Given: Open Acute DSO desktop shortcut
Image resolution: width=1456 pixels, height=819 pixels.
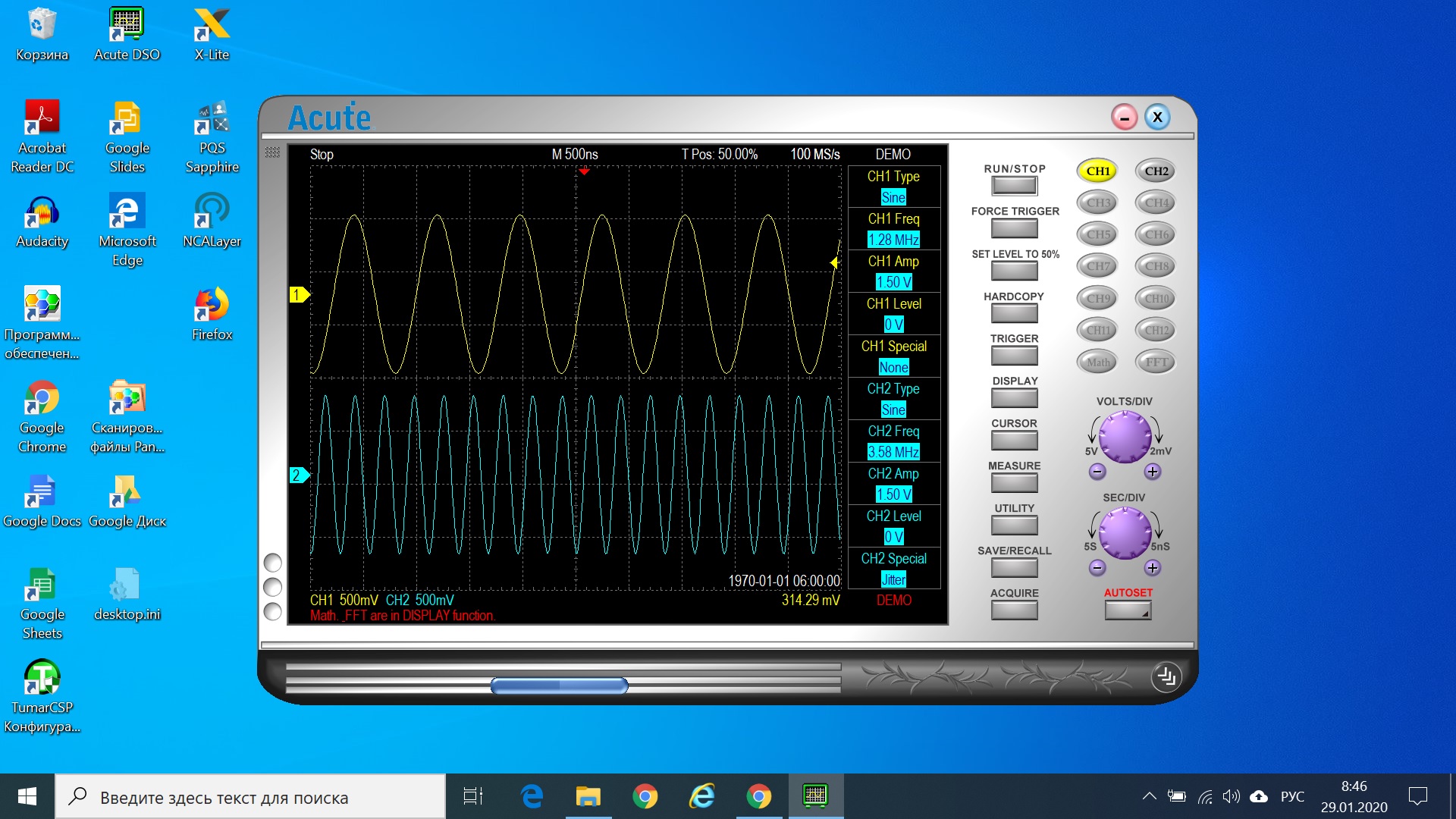Looking at the screenshot, I should point(127,35).
